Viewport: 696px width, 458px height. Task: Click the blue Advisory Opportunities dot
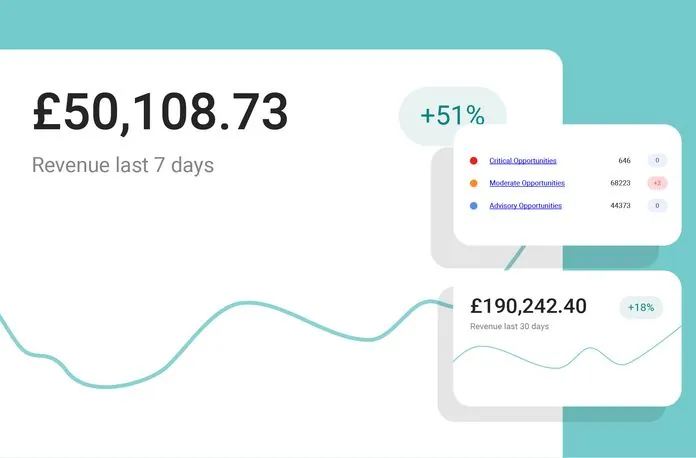coord(473,206)
